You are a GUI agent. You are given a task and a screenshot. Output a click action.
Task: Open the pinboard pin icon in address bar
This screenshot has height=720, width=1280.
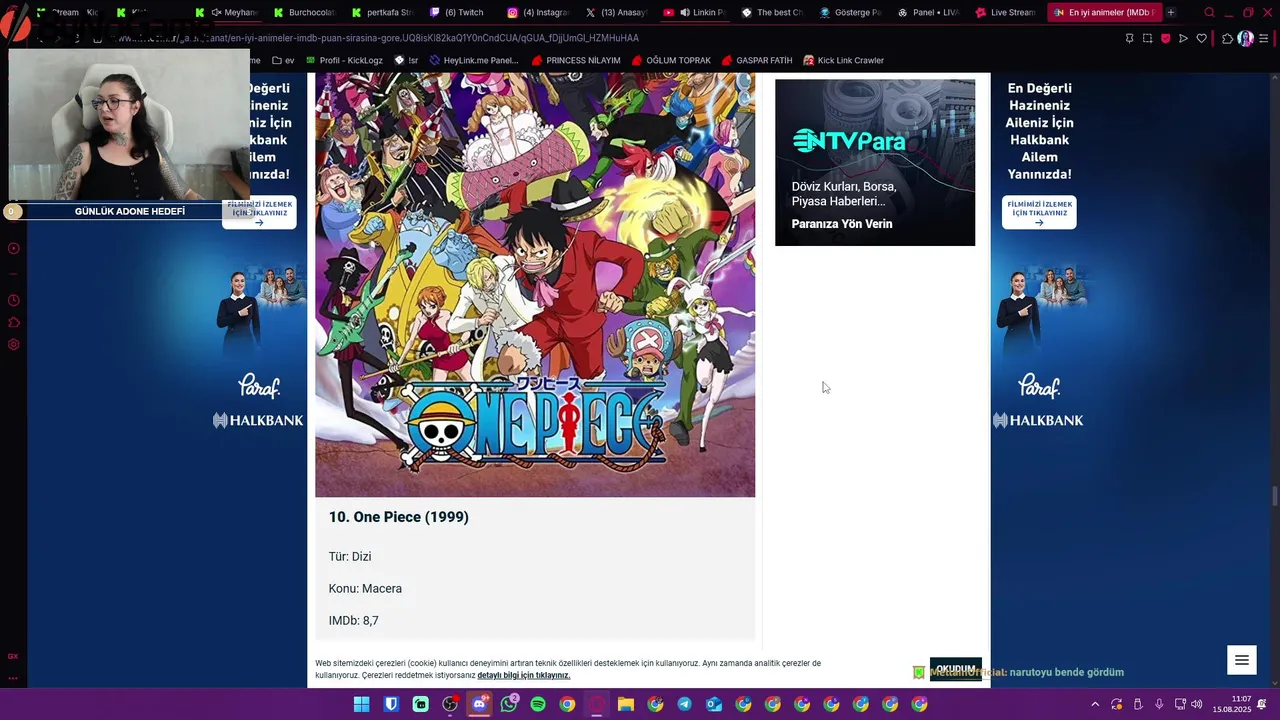[x=1129, y=38]
